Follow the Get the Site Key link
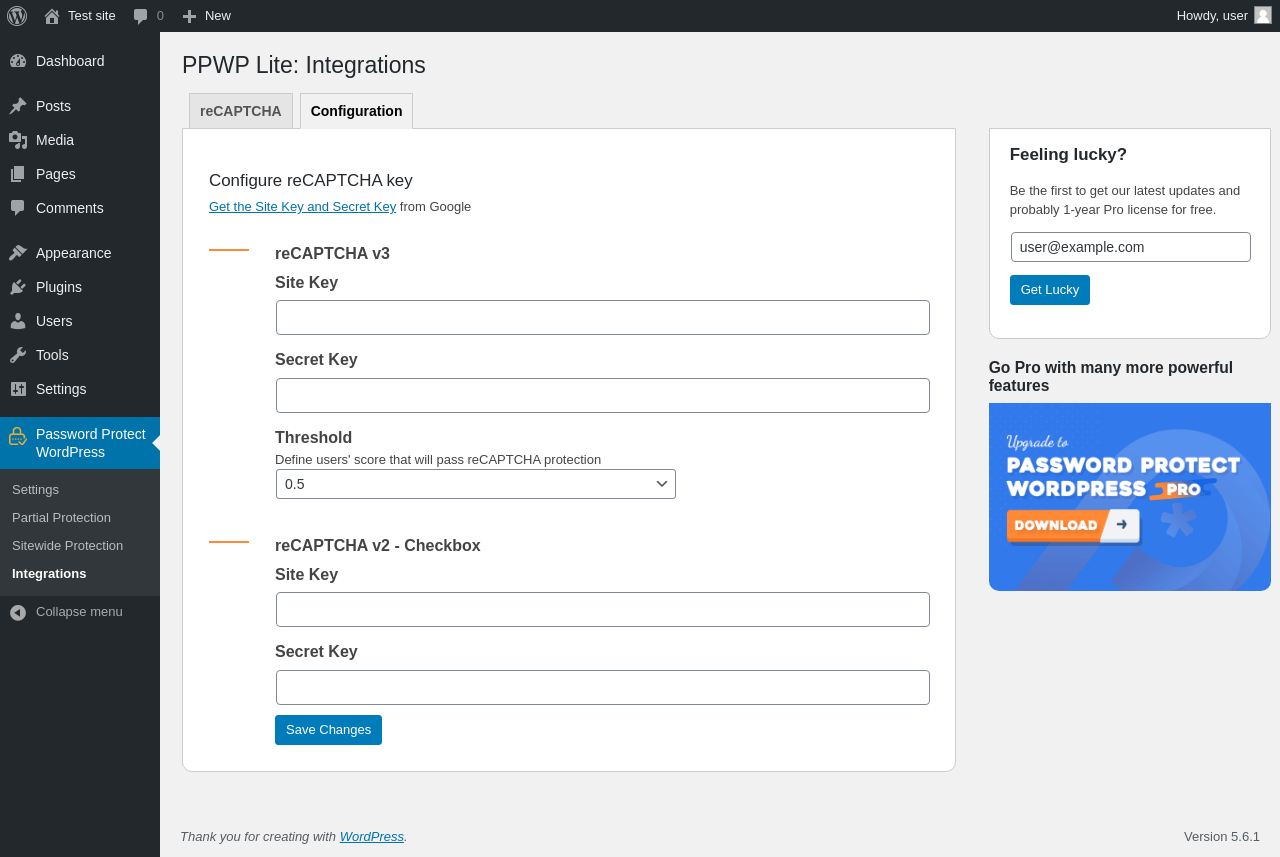 click(x=302, y=207)
